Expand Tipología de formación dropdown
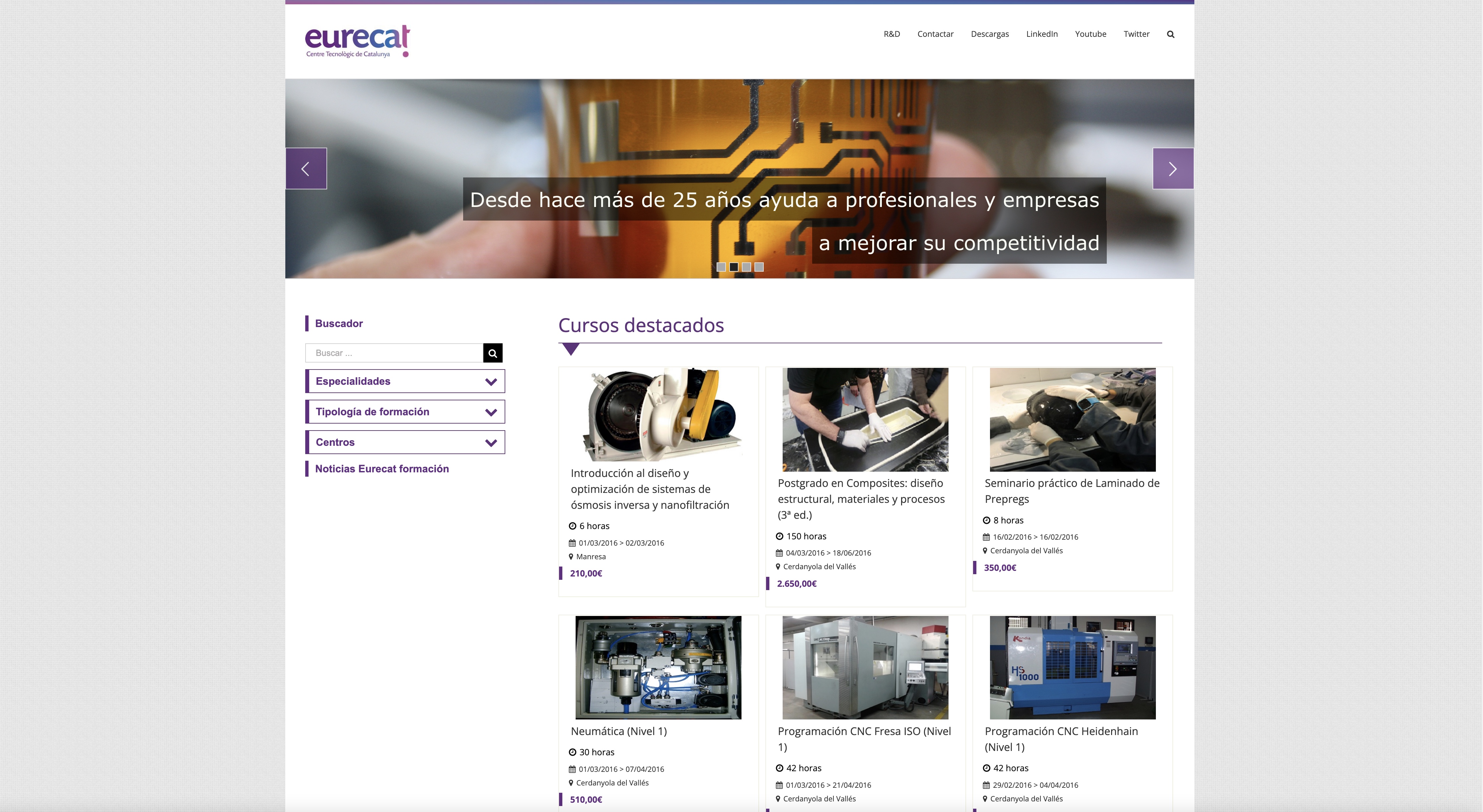1483x812 pixels. 405,411
